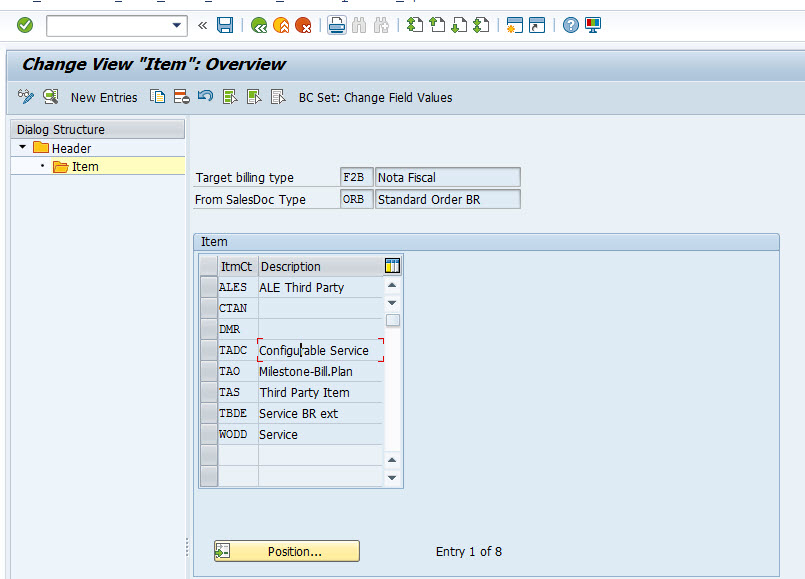Go to Previous Page icon
805x579 pixels.
[x=437, y=25]
